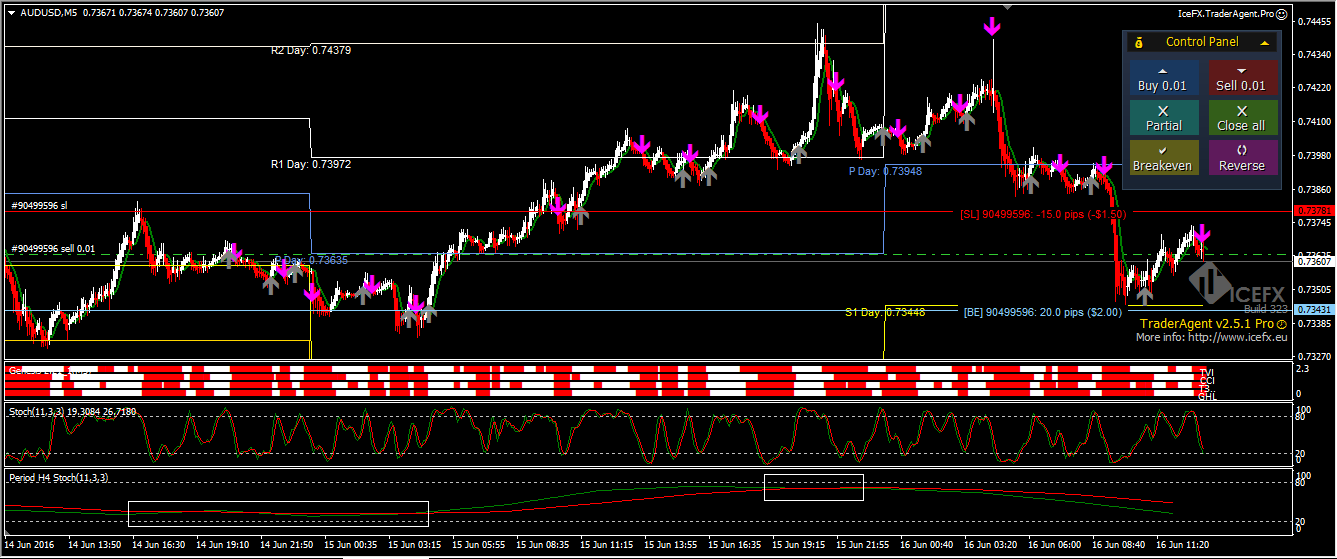
Task: Click the blue 0.73431 price tag
Action: click(1313, 311)
